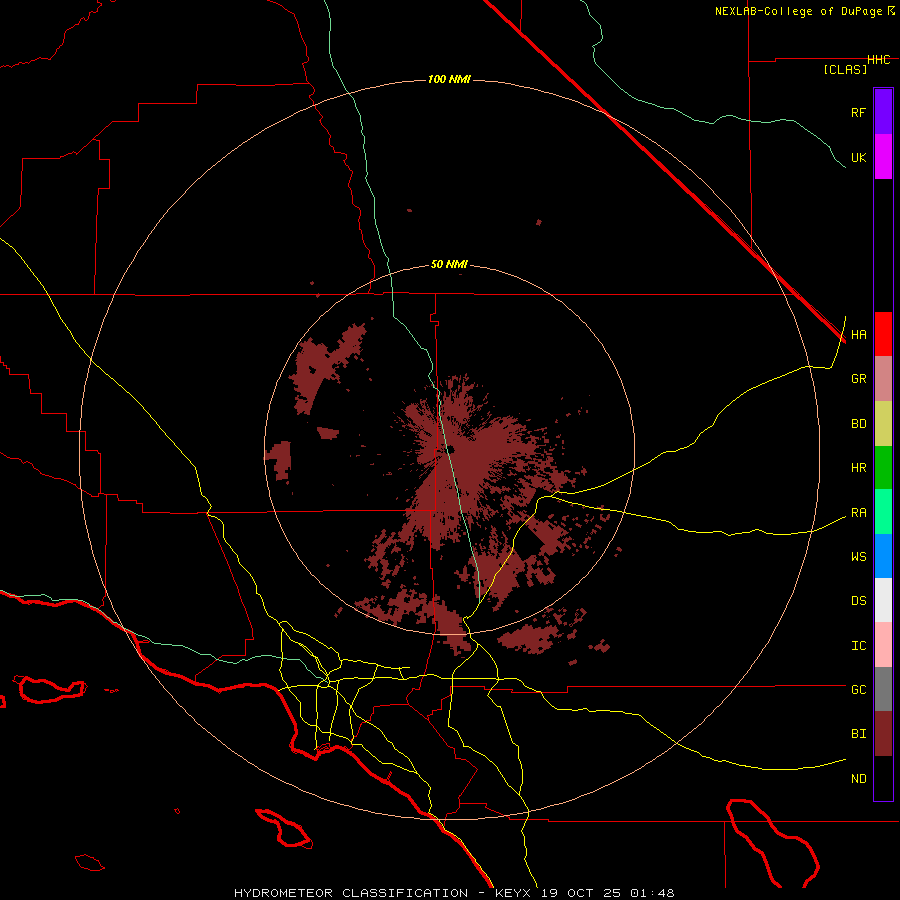This screenshot has width=900, height=900.
Task: Click the 19 OCT 25 date stamp
Action: 581,893
